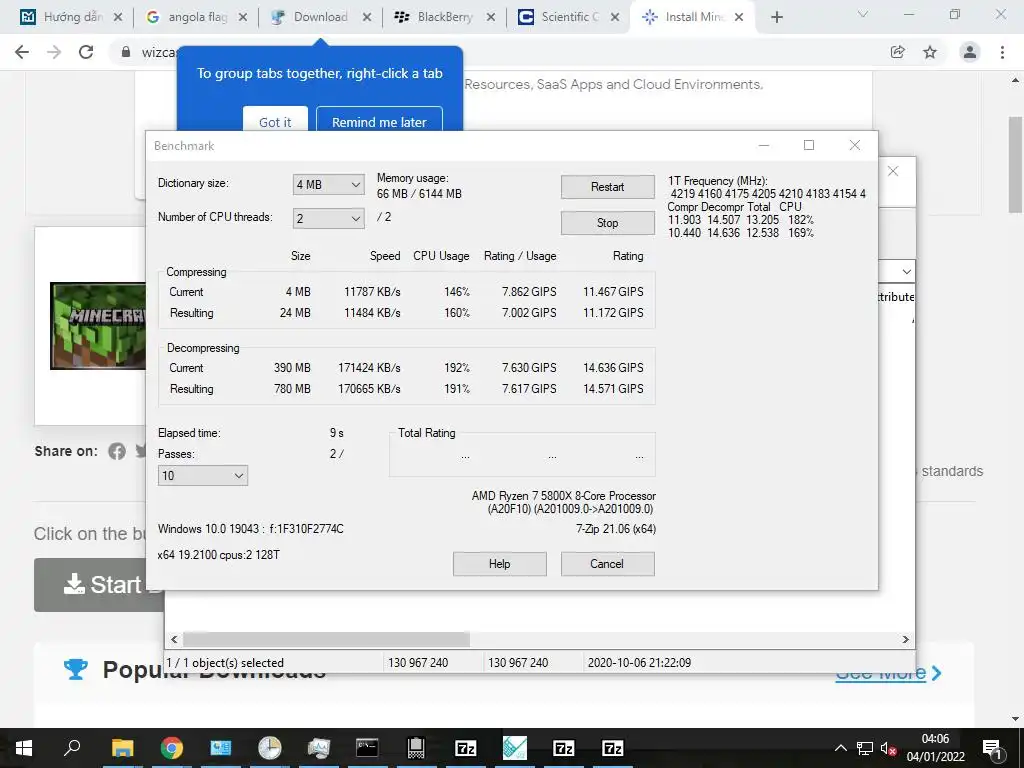Click the 'AMD Ryzen 7 5800X 8-Core Processor' text
The image size is (1024, 768).
click(x=564, y=496)
